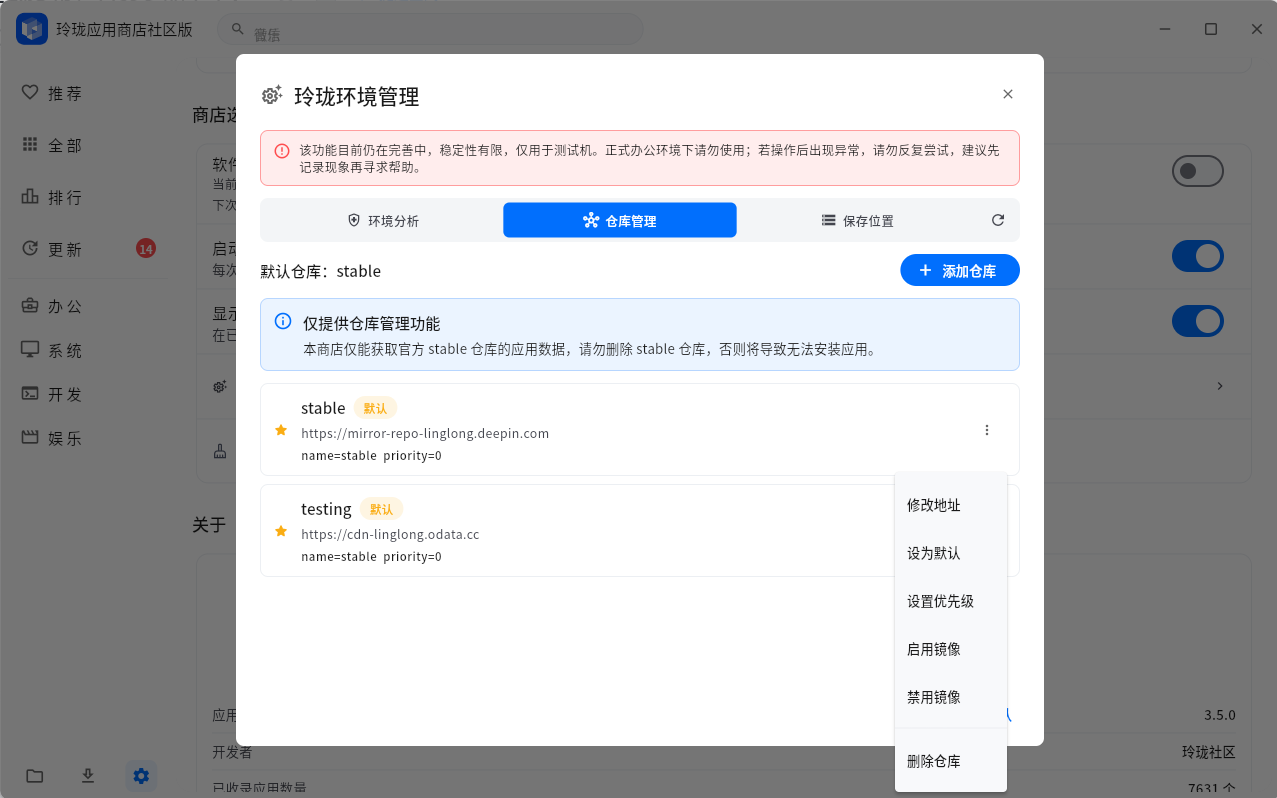This screenshot has height=798, width=1277.
Task: Click the gear icon beside 玲珑环境管理 title
Action: point(272,95)
